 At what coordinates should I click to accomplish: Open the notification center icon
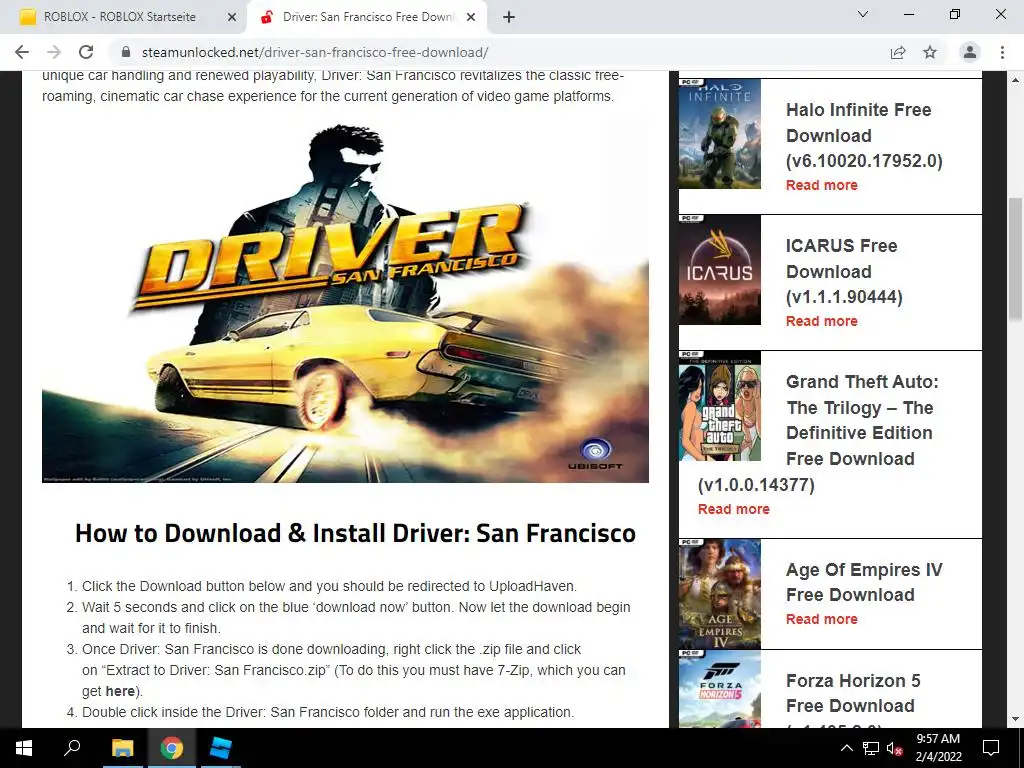pos(991,748)
